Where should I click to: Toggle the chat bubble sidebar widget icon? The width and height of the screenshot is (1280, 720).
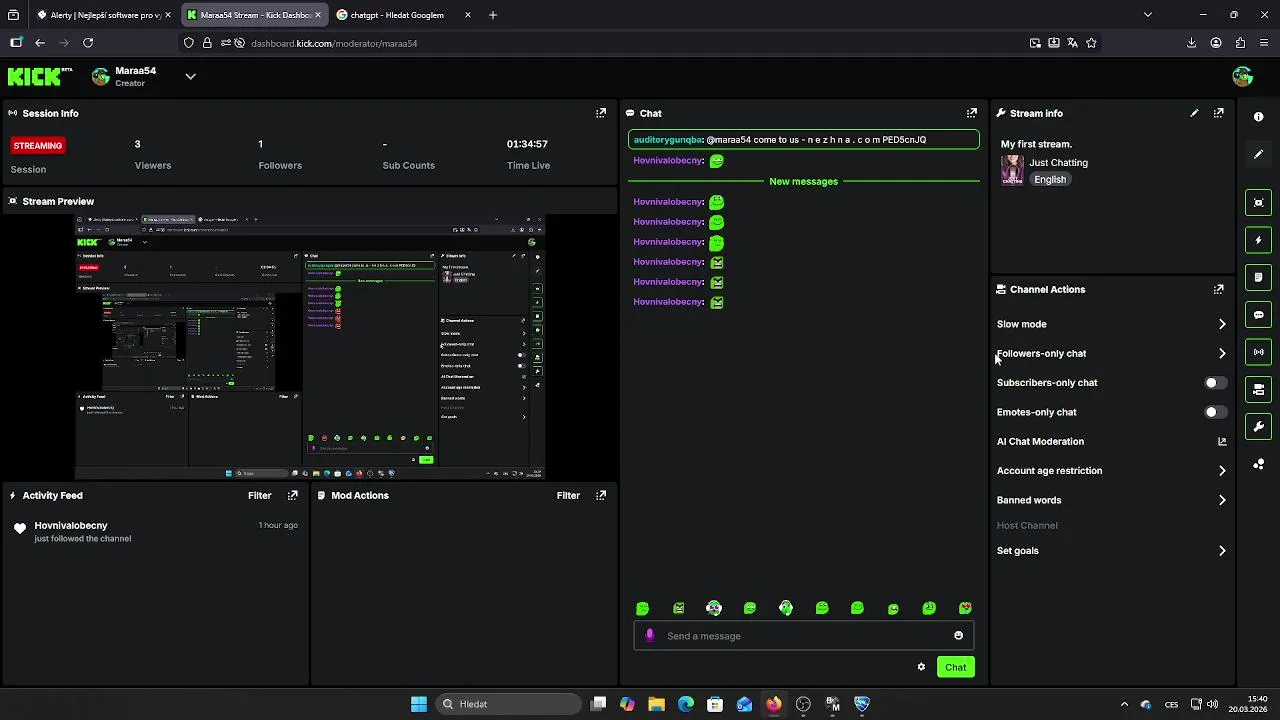1258,315
